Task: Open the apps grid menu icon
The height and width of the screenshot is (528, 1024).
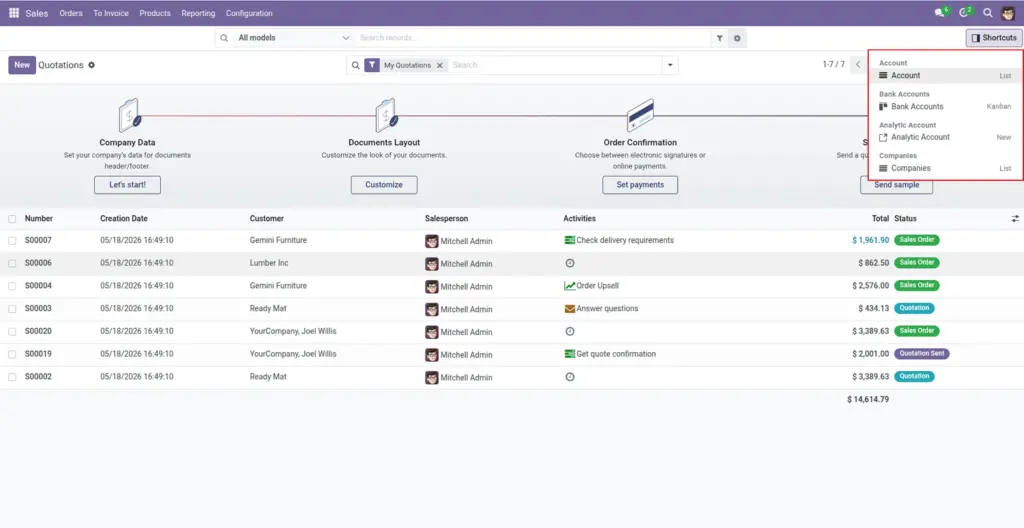Action: 14,13
